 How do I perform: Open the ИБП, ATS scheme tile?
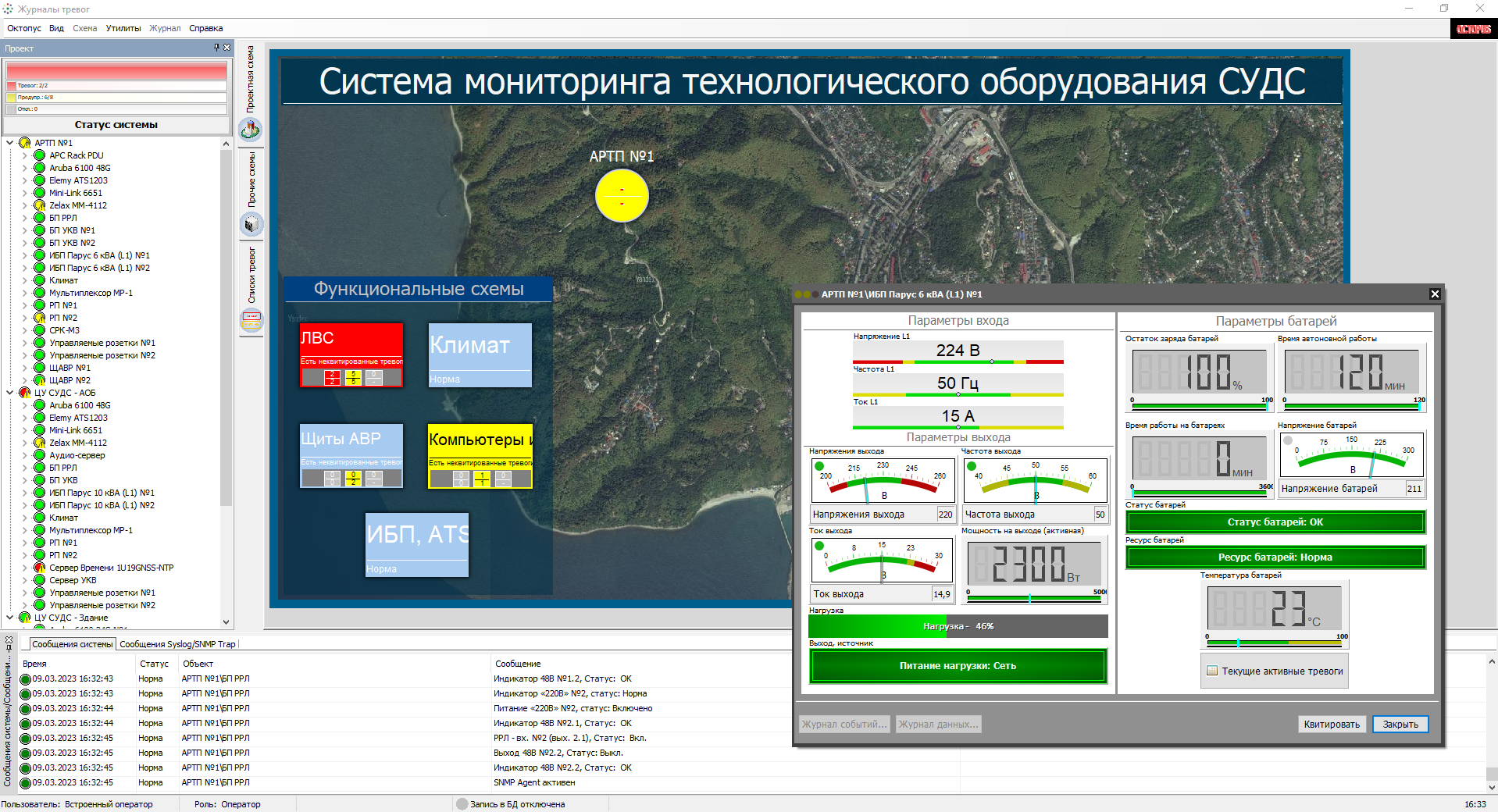417,545
